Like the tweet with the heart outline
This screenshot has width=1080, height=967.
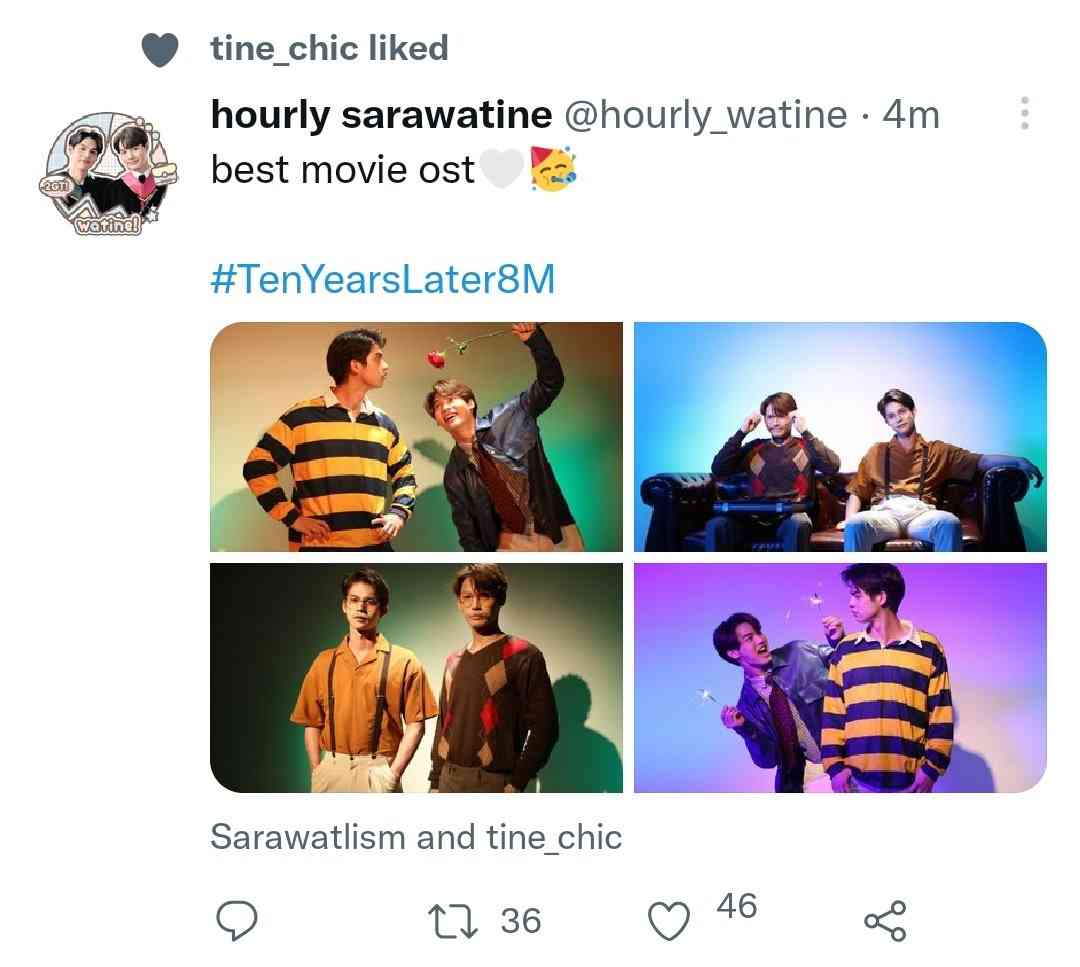click(x=668, y=921)
